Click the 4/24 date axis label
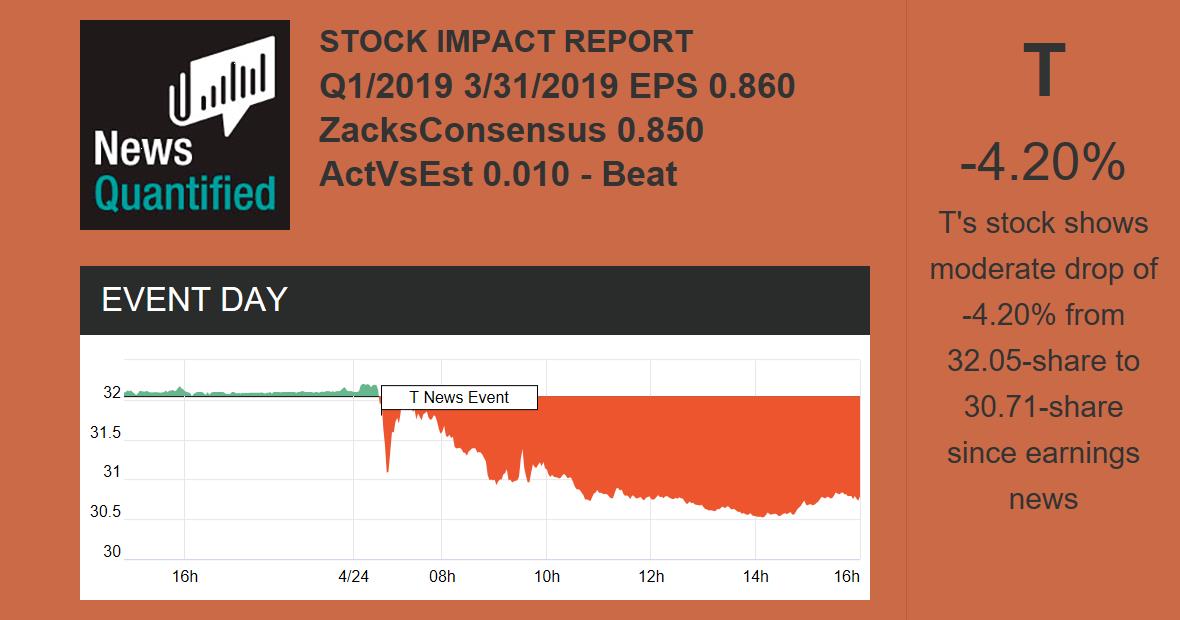1180x620 pixels. (x=354, y=576)
